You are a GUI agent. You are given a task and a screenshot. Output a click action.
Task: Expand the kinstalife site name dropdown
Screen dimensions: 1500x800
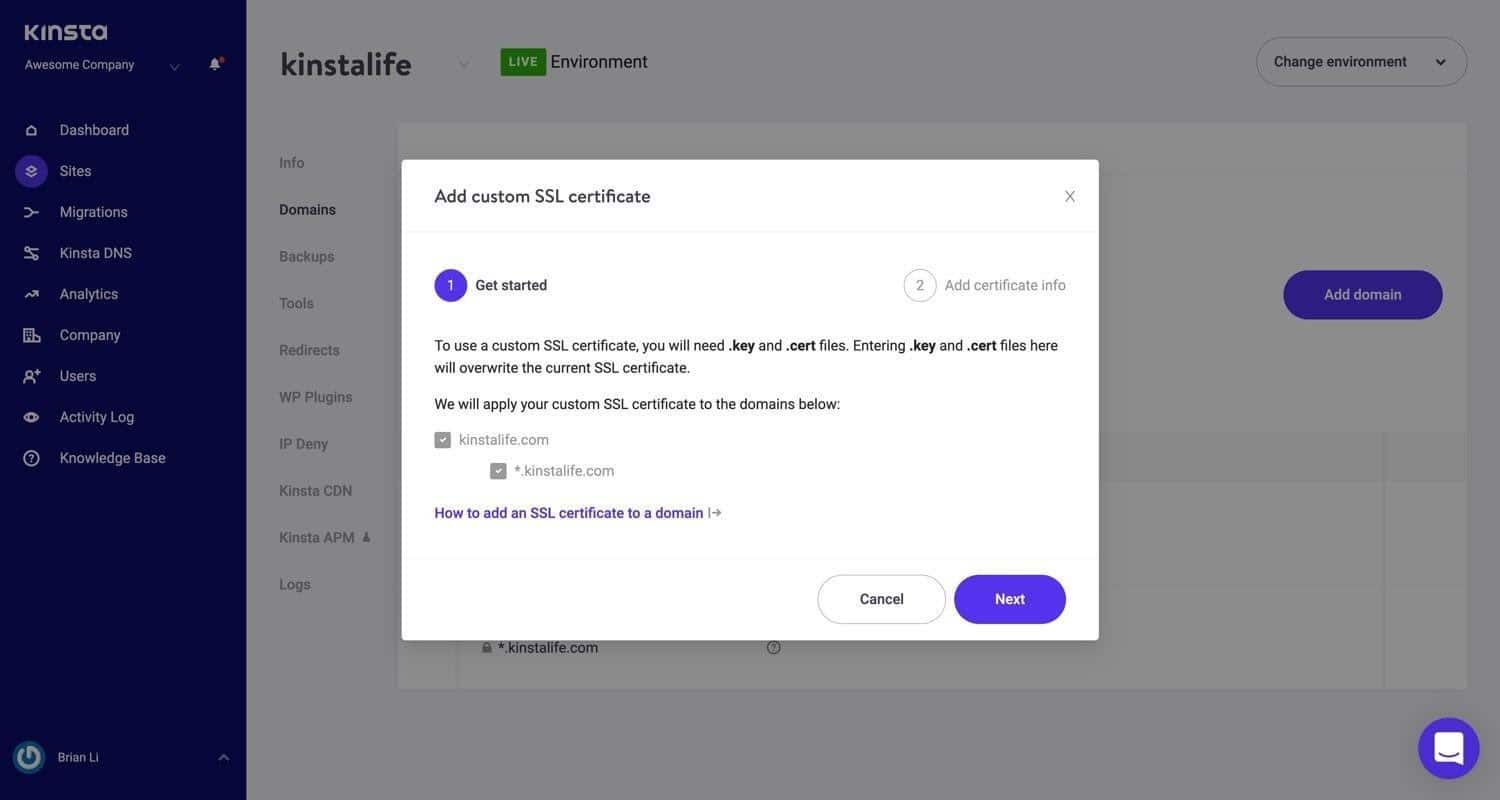point(461,62)
